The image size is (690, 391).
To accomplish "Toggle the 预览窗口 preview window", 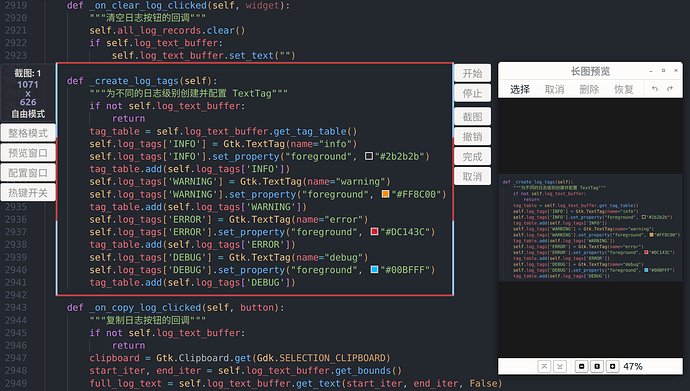I will (28, 153).
